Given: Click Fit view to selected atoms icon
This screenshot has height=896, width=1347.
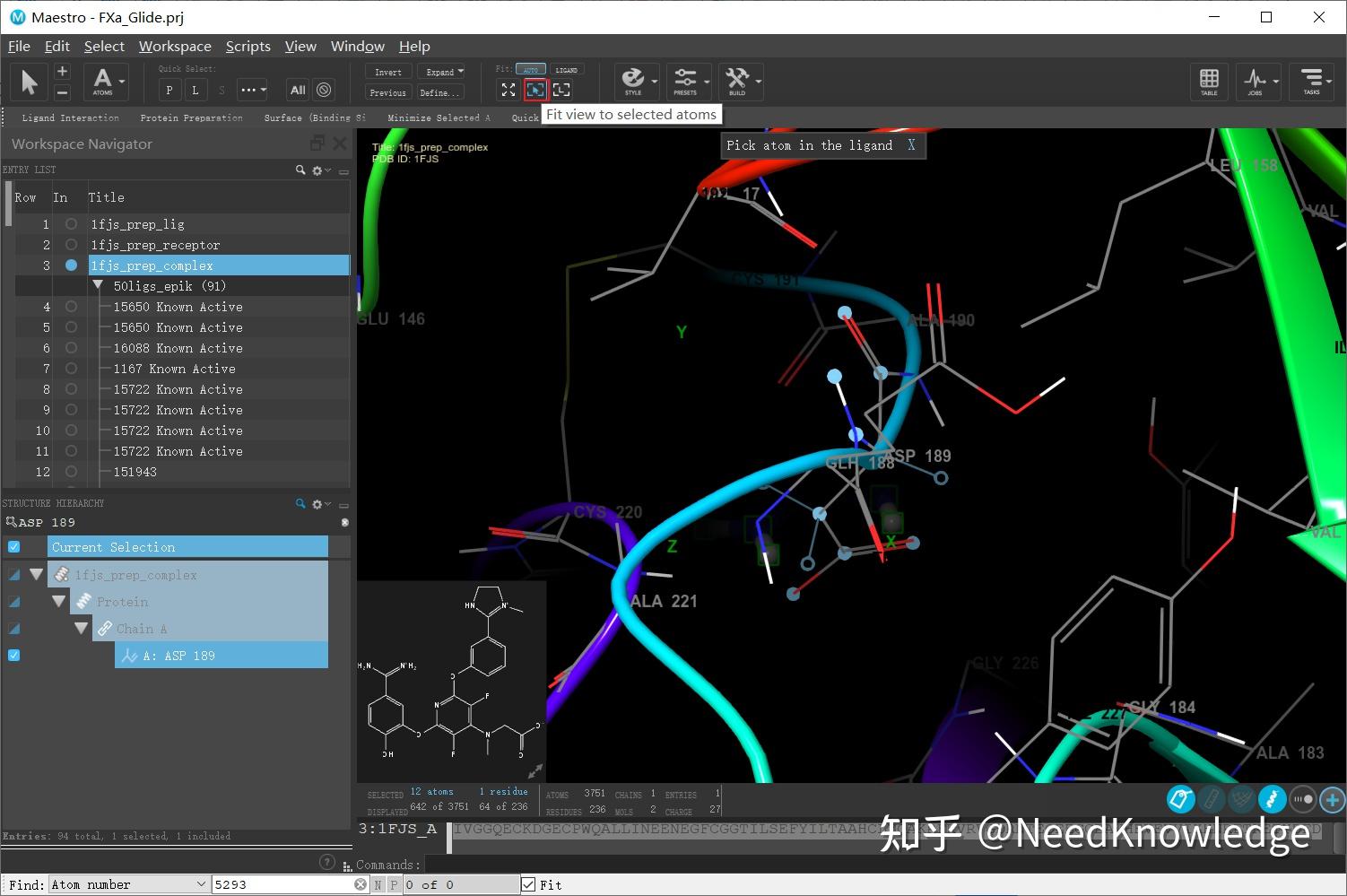Looking at the screenshot, I should click(535, 89).
